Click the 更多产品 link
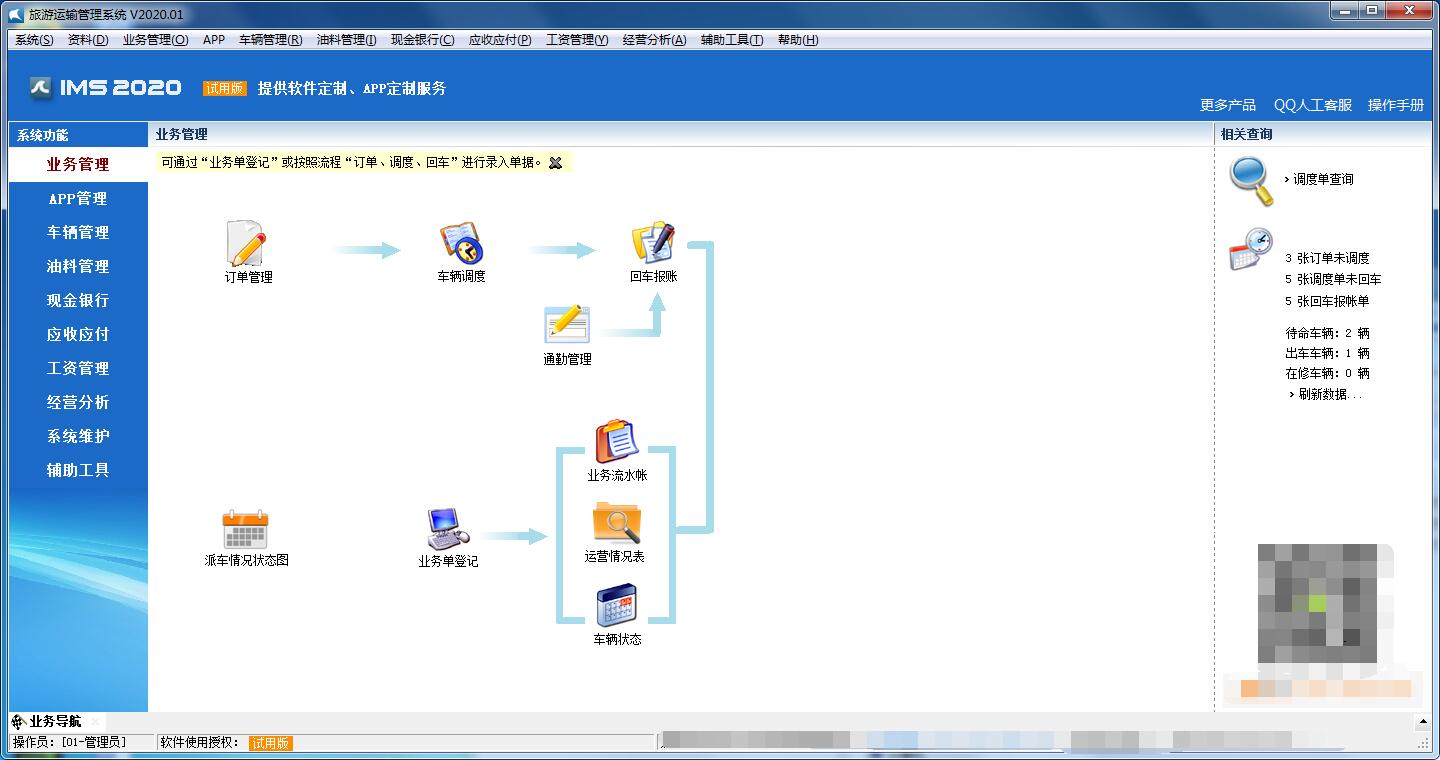 point(1228,105)
